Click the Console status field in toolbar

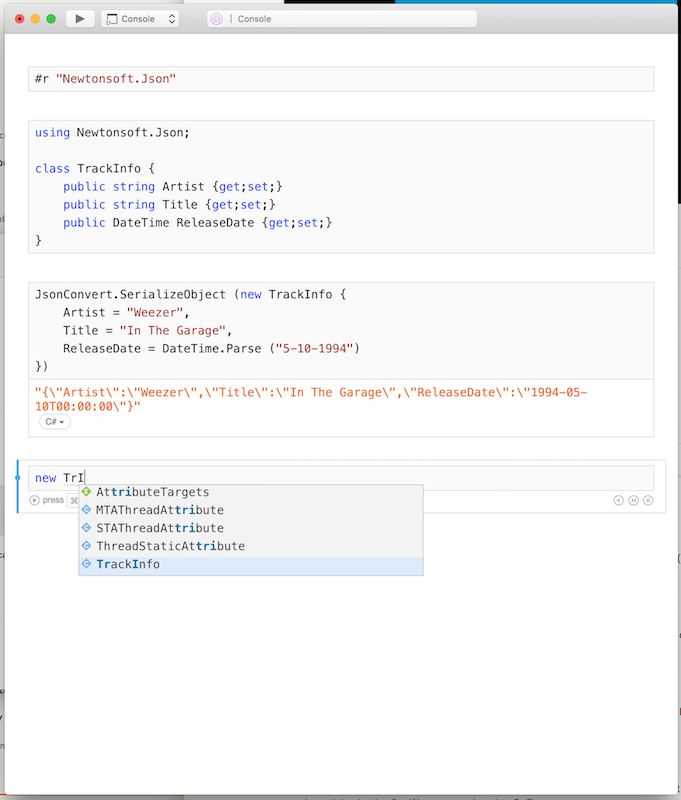pos(342,19)
